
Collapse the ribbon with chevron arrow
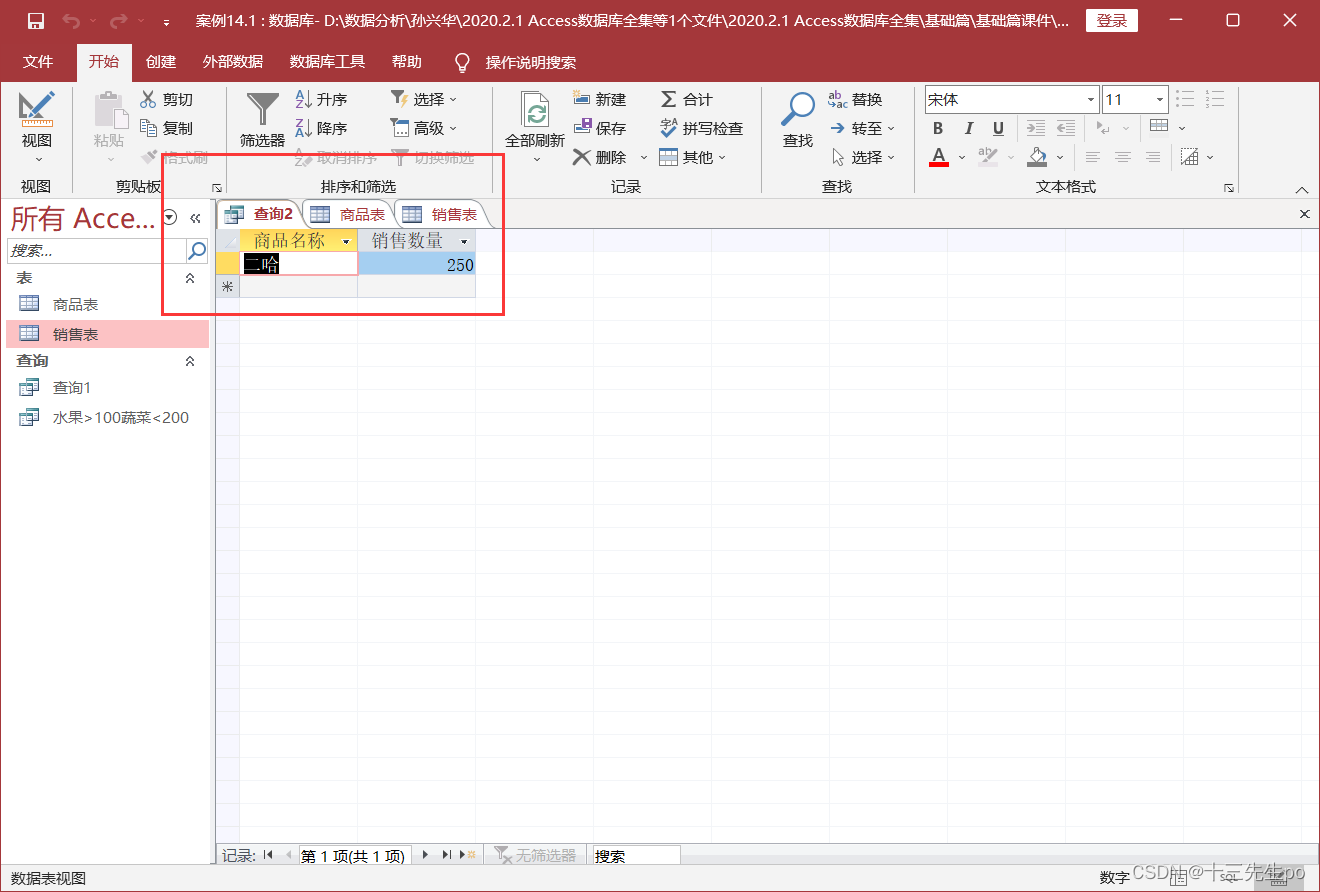1301,188
